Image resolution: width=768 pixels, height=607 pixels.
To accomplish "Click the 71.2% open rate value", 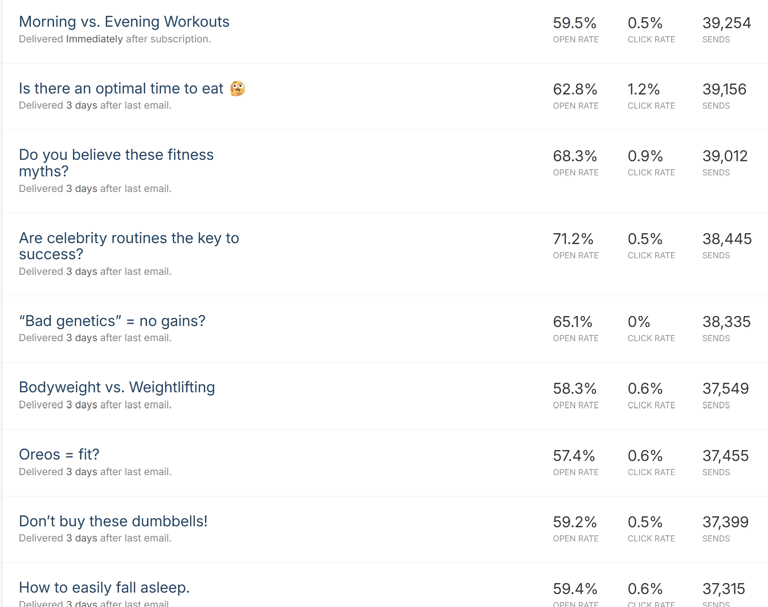I will pos(573,239).
